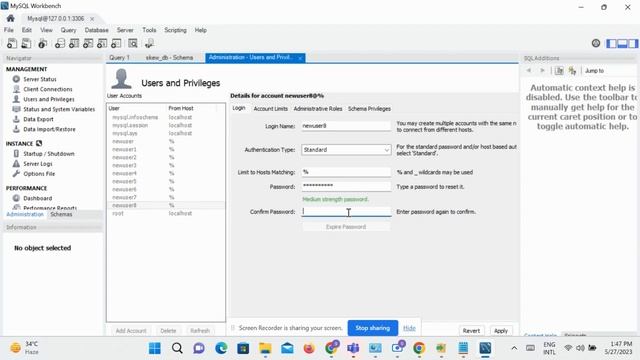The height and width of the screenshot is (360, 640).
Task: Click the Confirm Password field
Action: pos(346,211)
